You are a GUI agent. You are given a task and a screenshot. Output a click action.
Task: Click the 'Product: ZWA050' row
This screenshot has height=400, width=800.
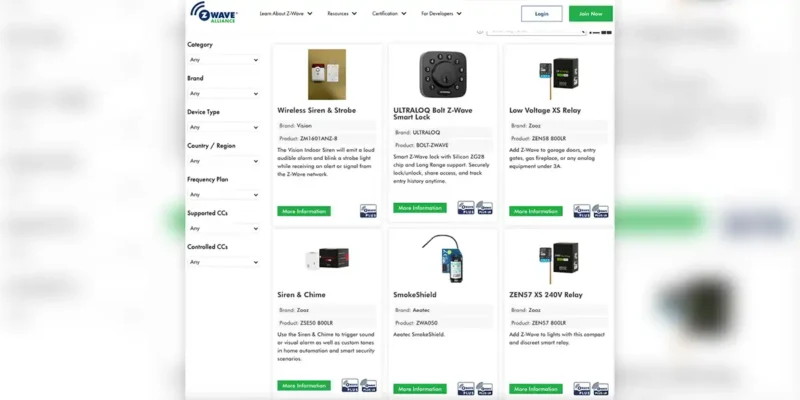443,323
